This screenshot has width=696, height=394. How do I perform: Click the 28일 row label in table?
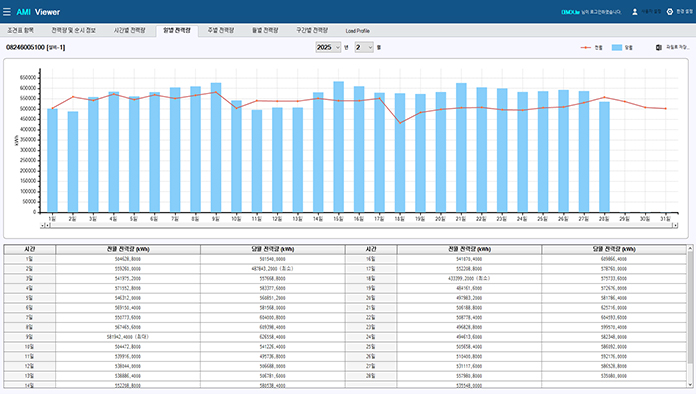click(371, 376)
